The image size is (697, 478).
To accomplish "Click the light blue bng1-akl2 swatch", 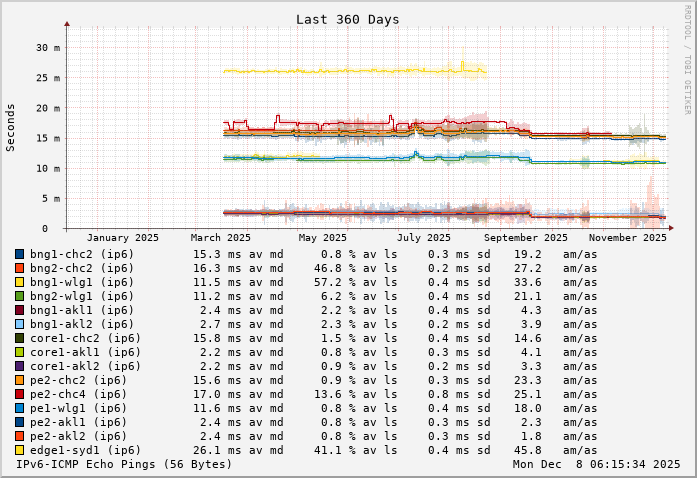I will [19, 324].
